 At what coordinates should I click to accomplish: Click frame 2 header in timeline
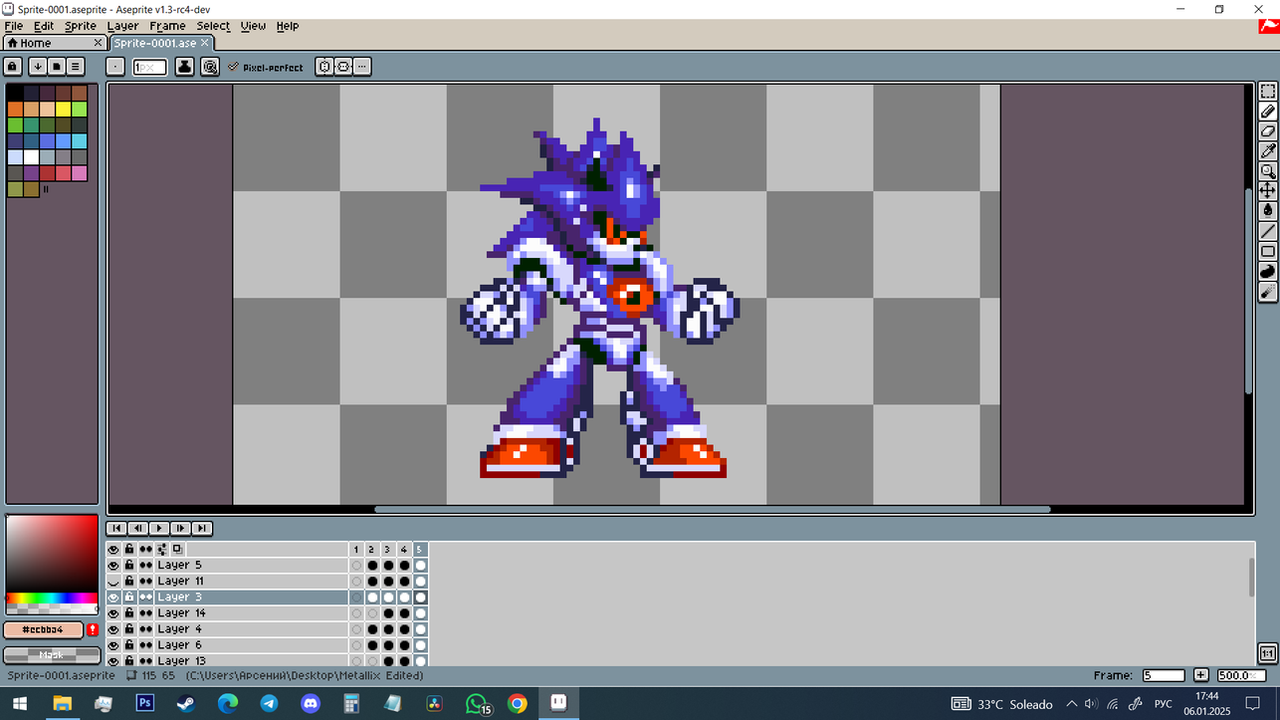(371, 549)
